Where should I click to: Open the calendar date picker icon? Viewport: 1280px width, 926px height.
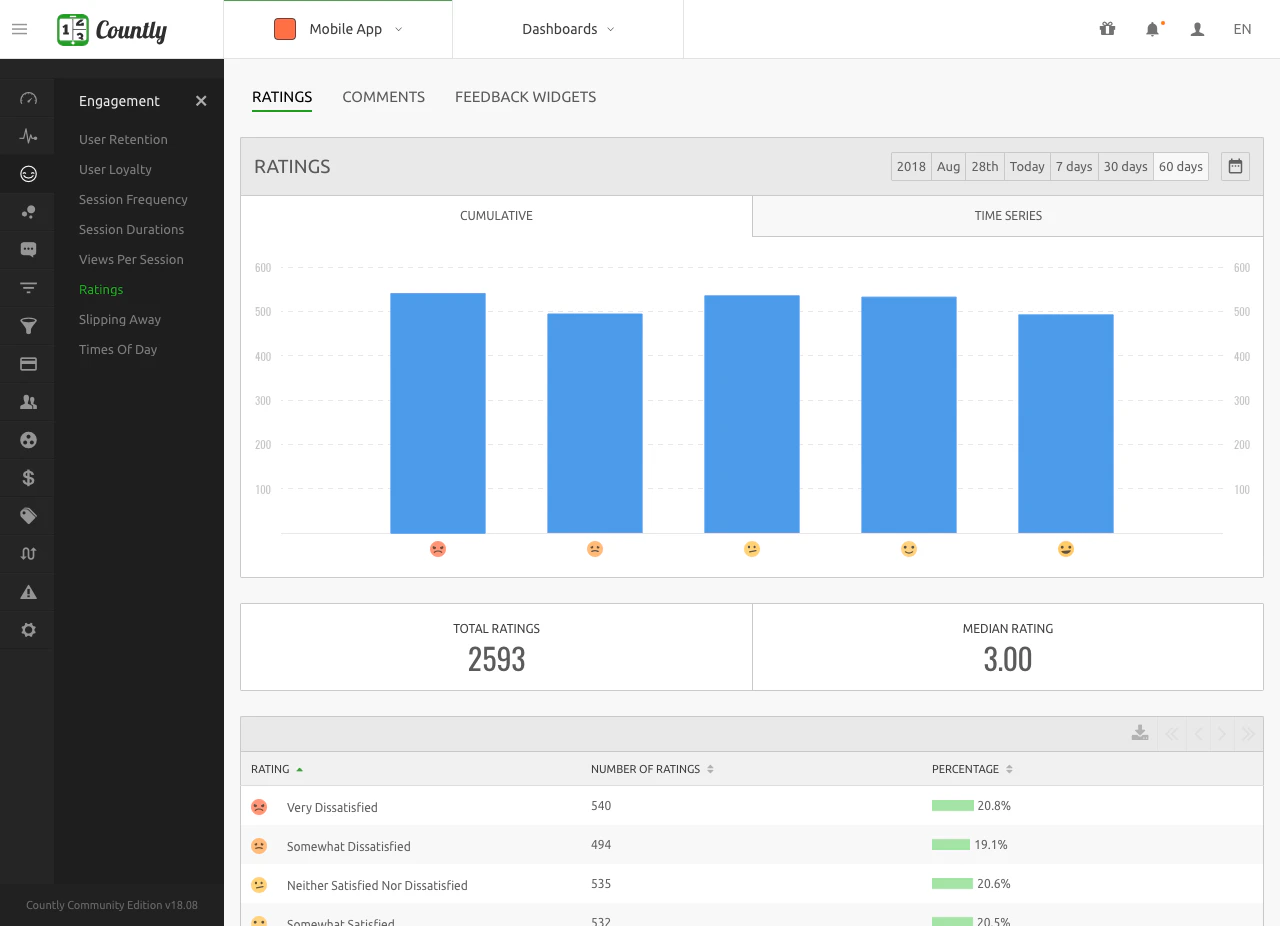(x=1235, y=167)
